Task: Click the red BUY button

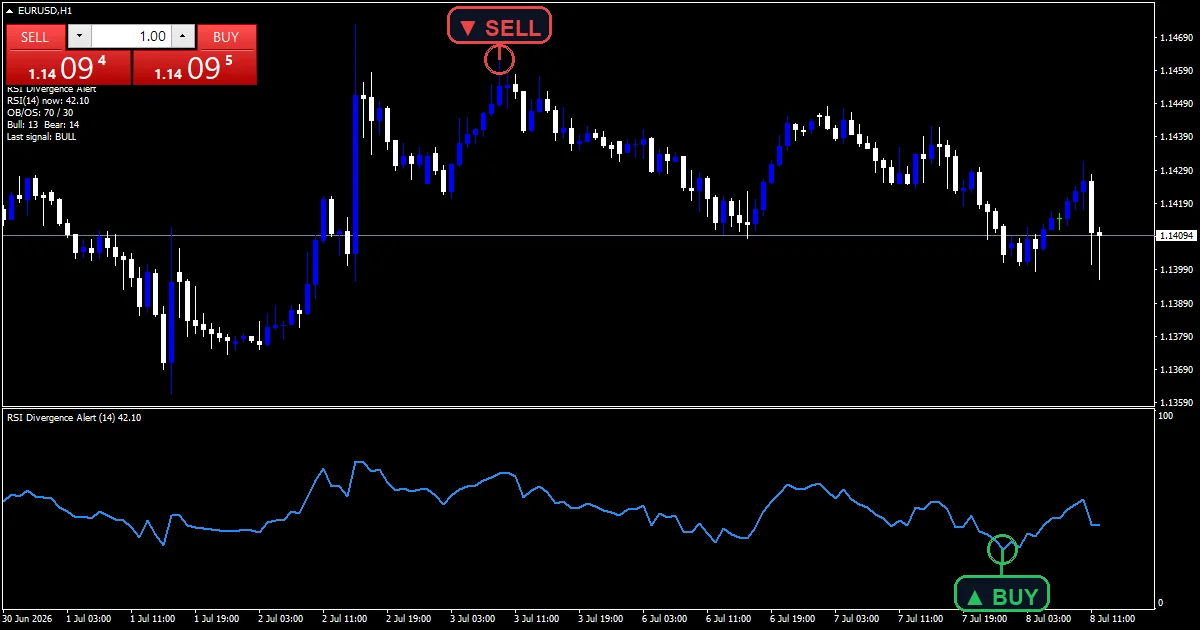Action: [x=227, y=37]
